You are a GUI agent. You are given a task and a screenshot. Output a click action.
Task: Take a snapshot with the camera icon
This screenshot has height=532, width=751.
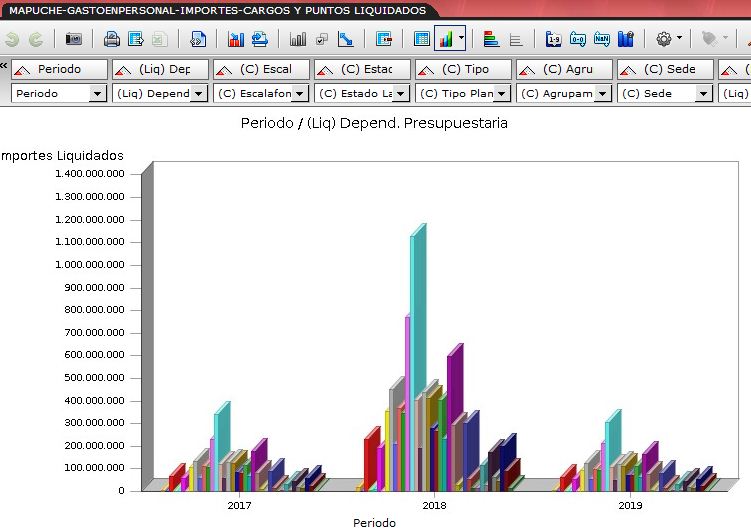[73, 39]
